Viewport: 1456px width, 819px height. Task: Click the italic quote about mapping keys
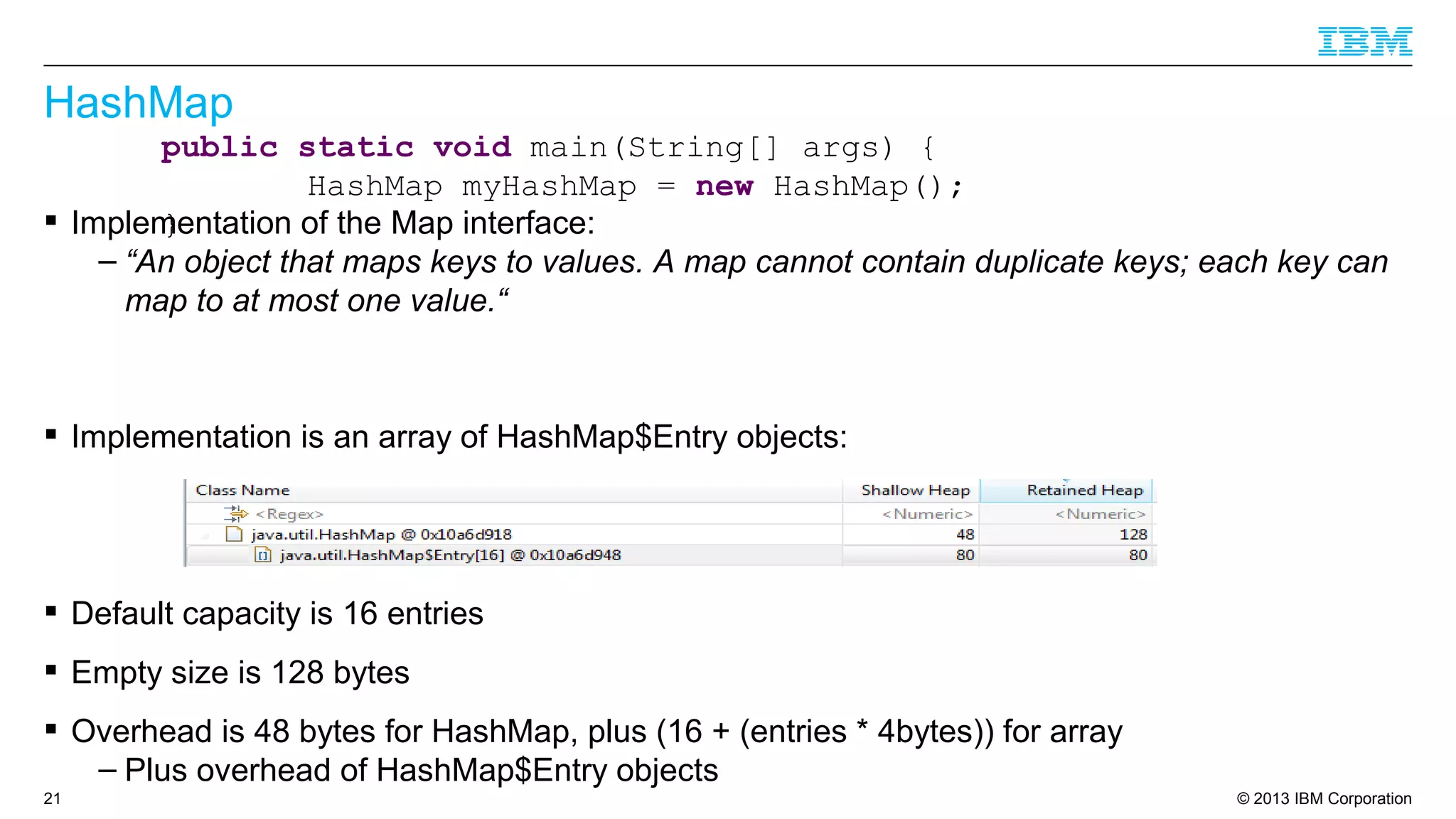pos(756,281)
